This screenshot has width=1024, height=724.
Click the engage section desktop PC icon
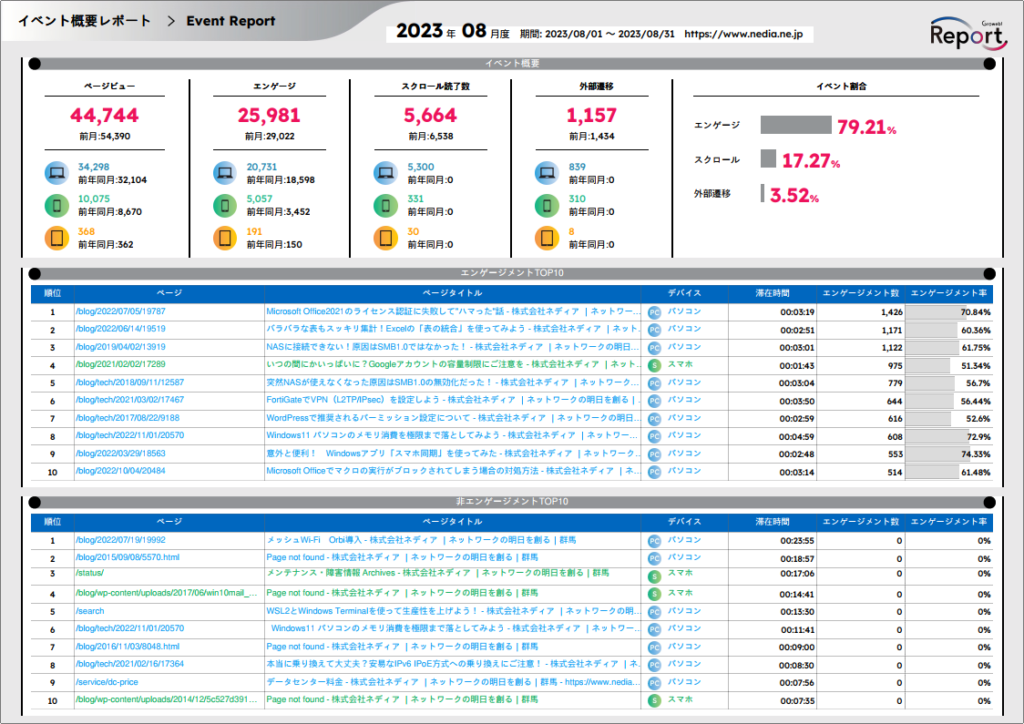coord(227,173)
